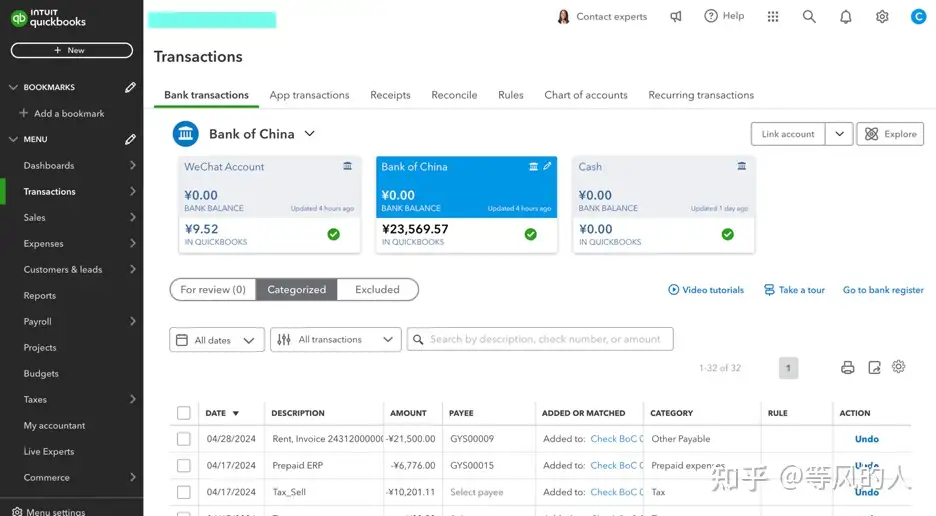The width and height of the screenshot is (936, 516).
Task: Open the All dates dropdown
Action: [x=217, y=340]
